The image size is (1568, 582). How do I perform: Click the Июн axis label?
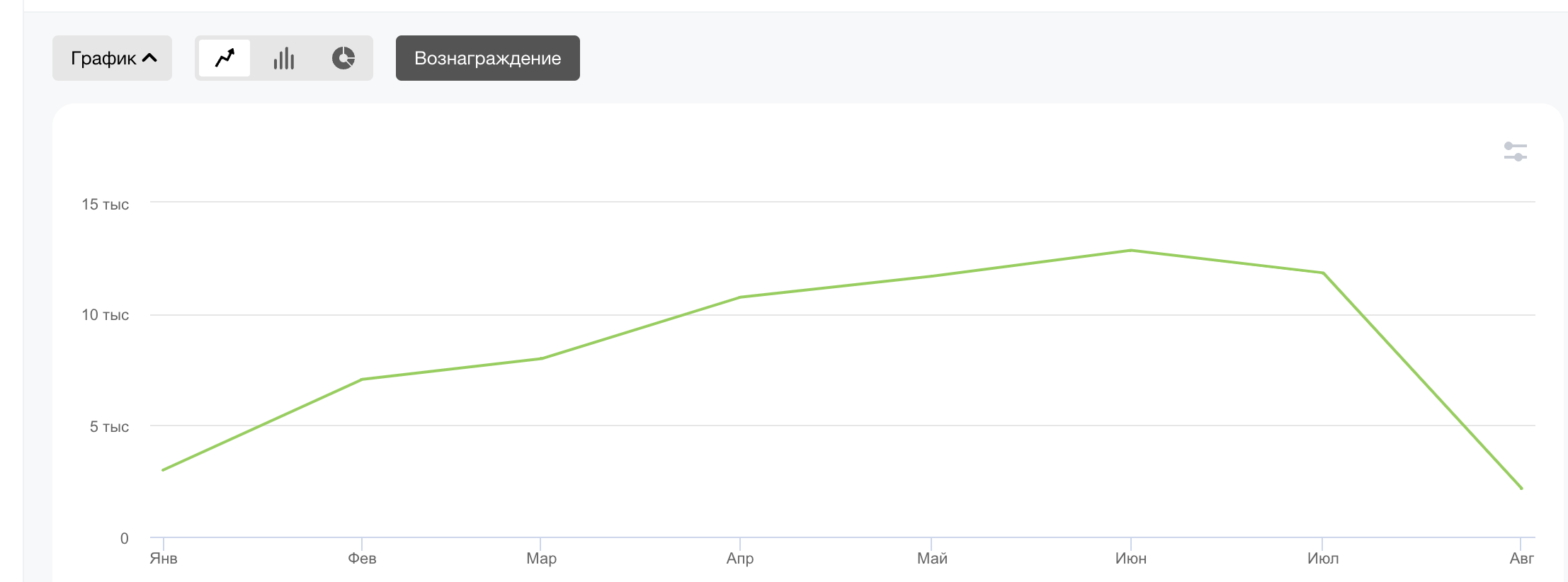click(1131, 559)
